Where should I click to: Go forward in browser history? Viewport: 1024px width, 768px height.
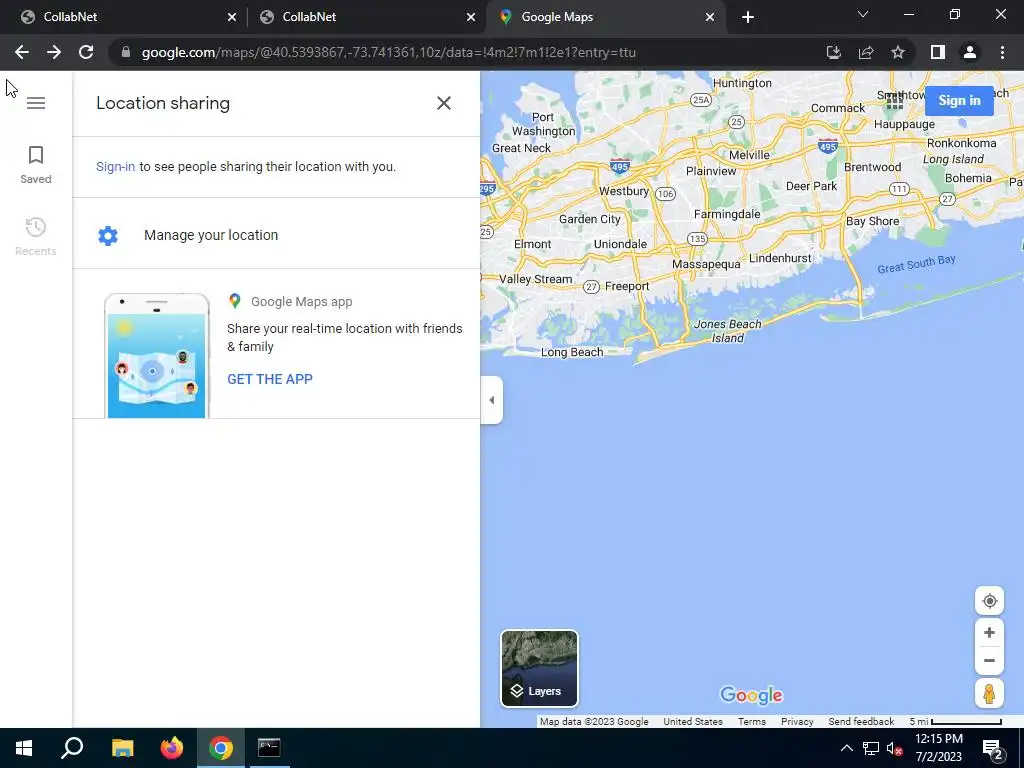click(x=54, y=52)
